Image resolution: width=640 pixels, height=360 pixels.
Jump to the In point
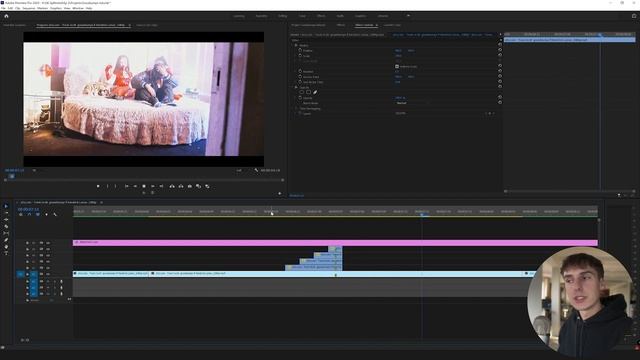(x=127, y=186)
